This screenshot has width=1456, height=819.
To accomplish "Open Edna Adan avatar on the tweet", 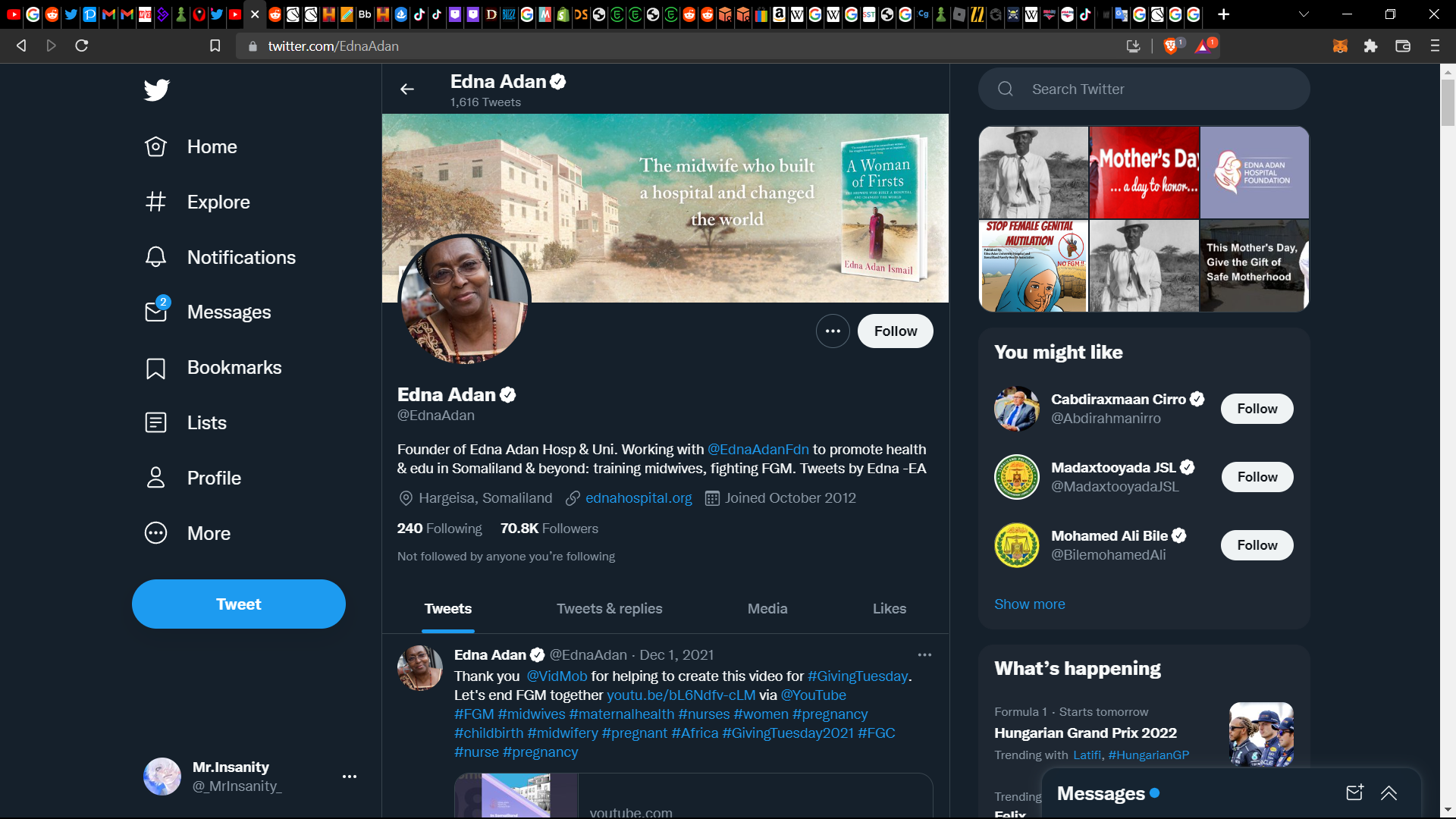I will pyautogui.click(x=420, y=668).
